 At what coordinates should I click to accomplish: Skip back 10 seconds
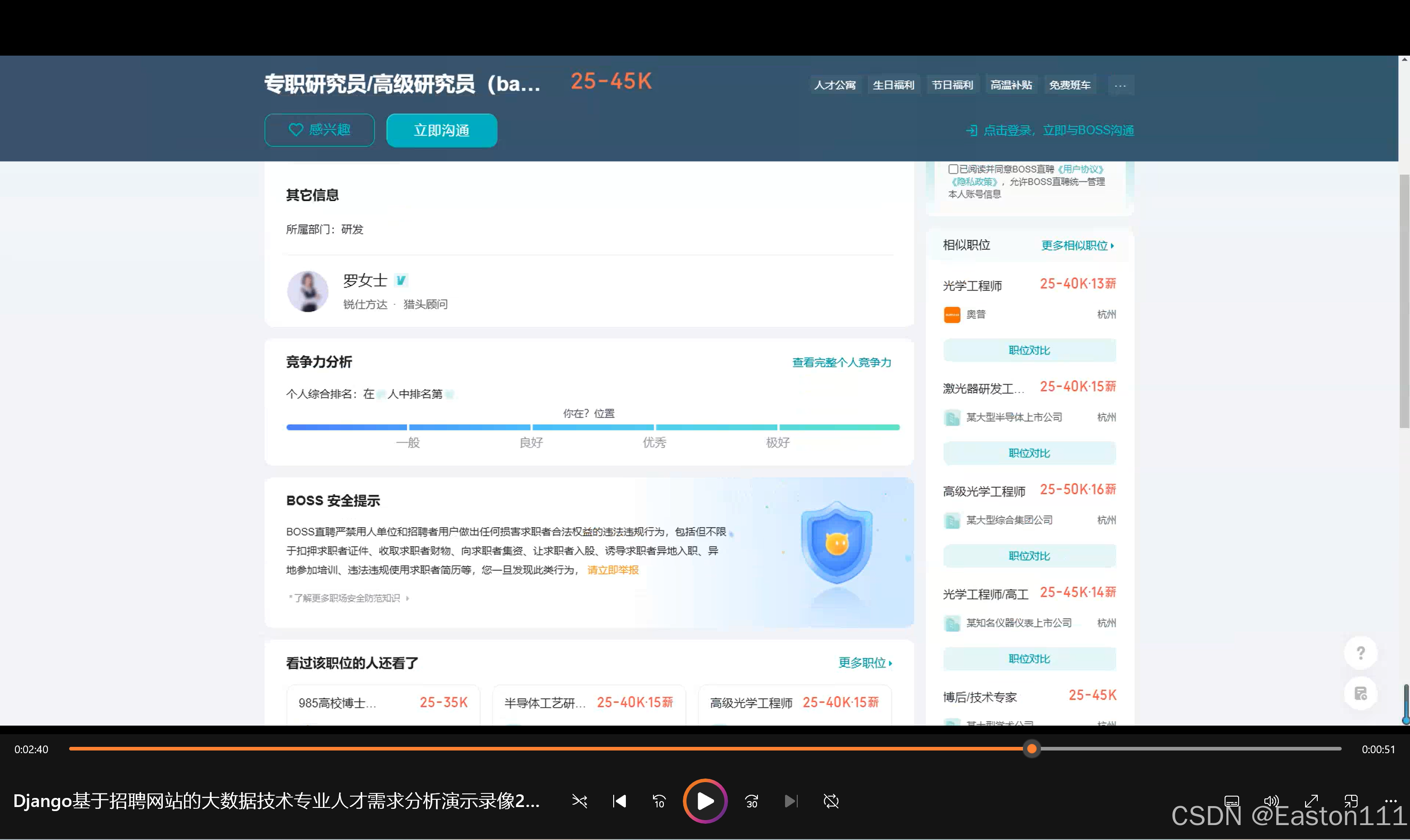pyautogui.click(x=659, y=801)
